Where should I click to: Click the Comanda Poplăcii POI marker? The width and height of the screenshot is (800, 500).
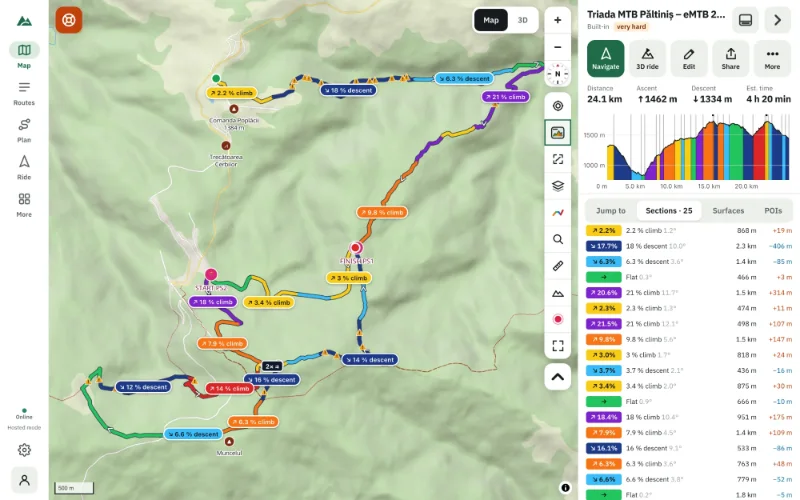click(x=234, y=109)
